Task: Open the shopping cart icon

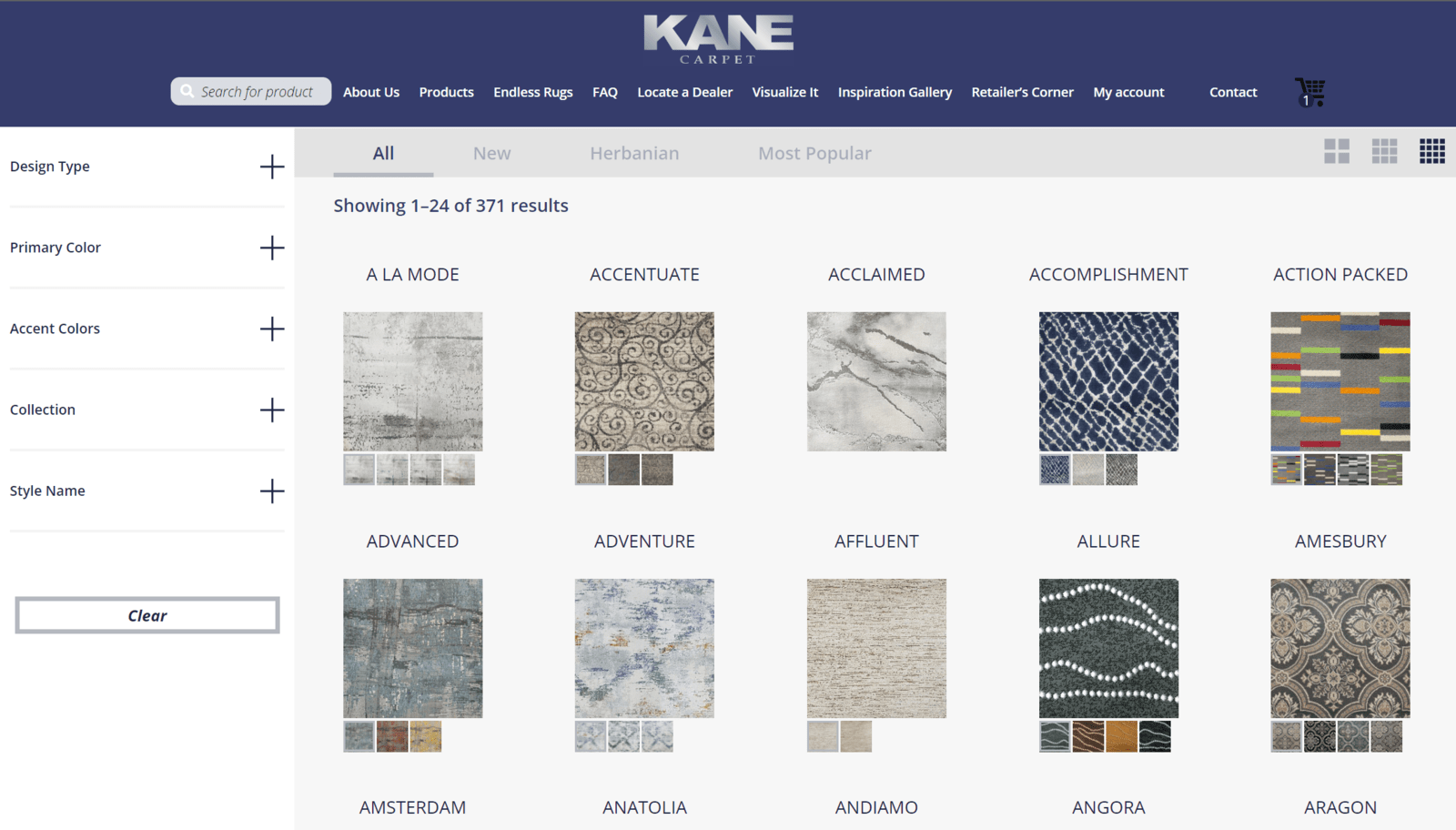Action: coord(1309,91)
